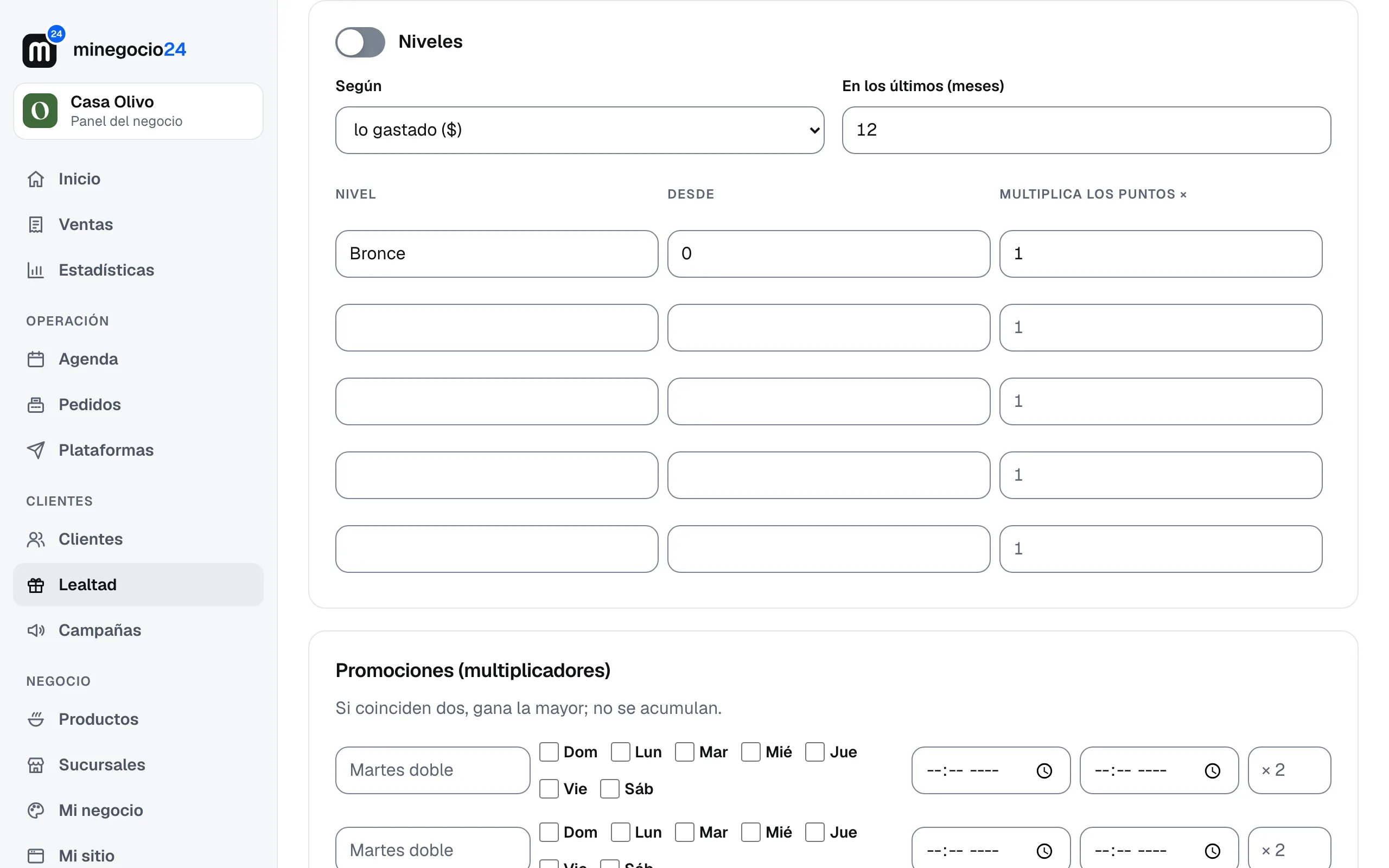Click Bronce row multiplier field

pyautogui.click(x=1161, y=254)
